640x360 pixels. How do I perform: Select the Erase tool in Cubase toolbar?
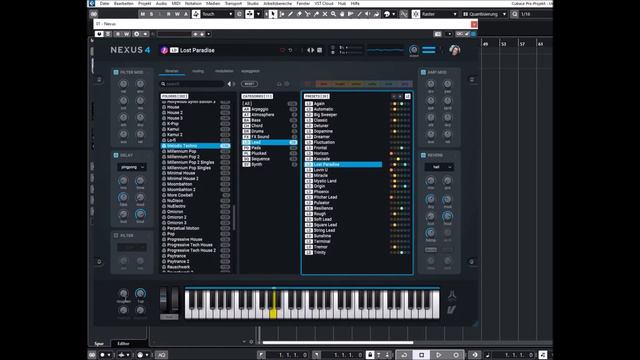pos(299,14)
